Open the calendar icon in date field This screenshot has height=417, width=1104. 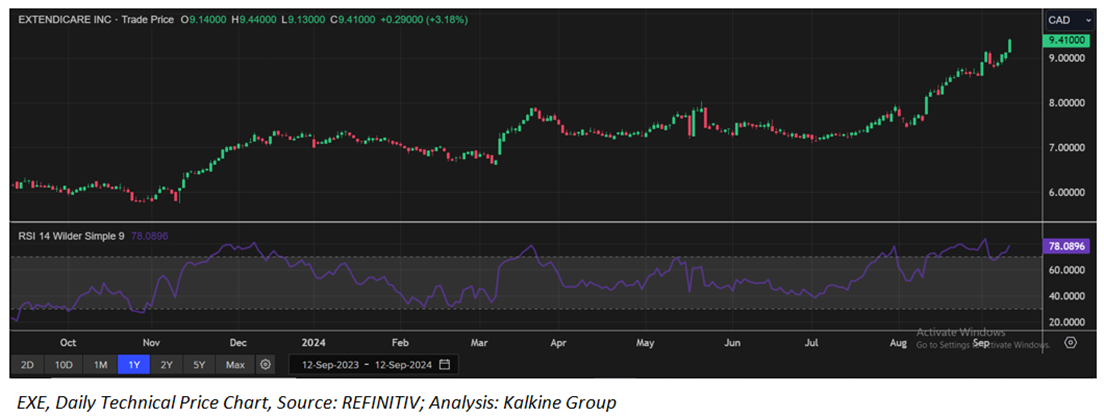pos(444,365)
